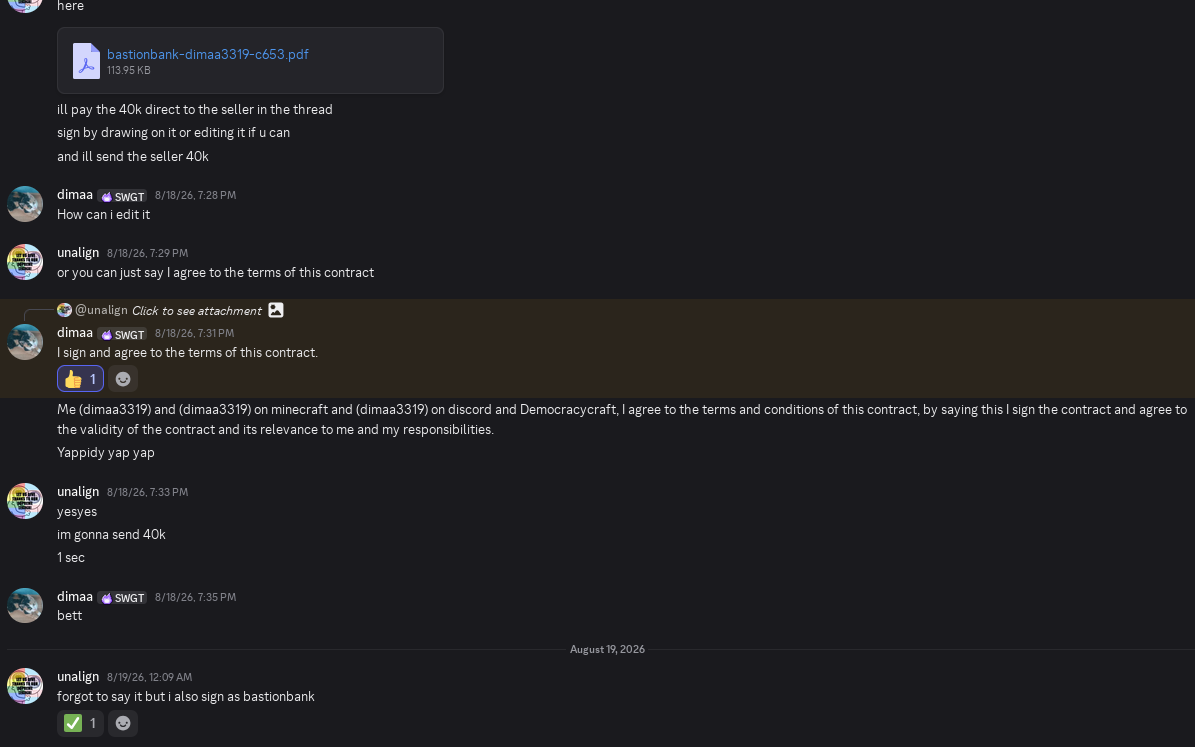This screenshot has width=1195, height=747.
Task: Click the SWGT tag on the 7:35 PM message
Action: 122,598
